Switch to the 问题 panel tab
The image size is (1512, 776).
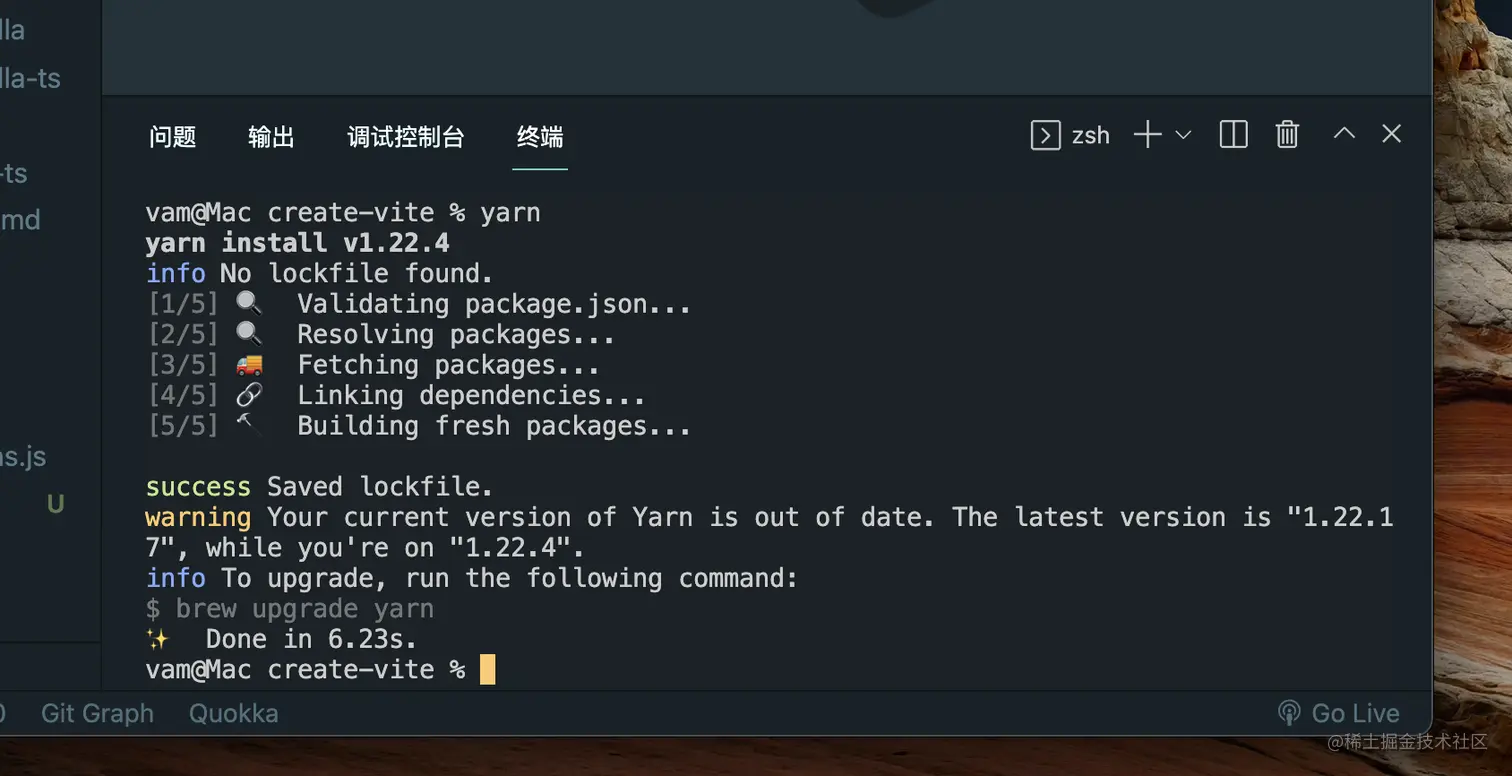(x=173, y=137)
